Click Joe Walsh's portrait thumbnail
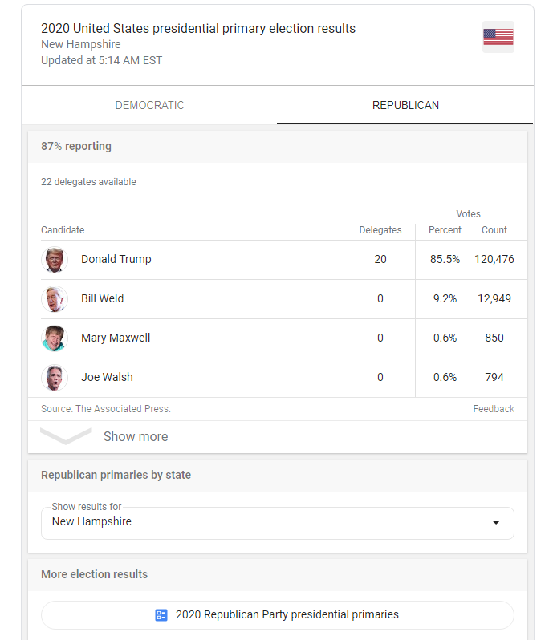Viewport: 549px width, 640px height. [x=54, y=377]
